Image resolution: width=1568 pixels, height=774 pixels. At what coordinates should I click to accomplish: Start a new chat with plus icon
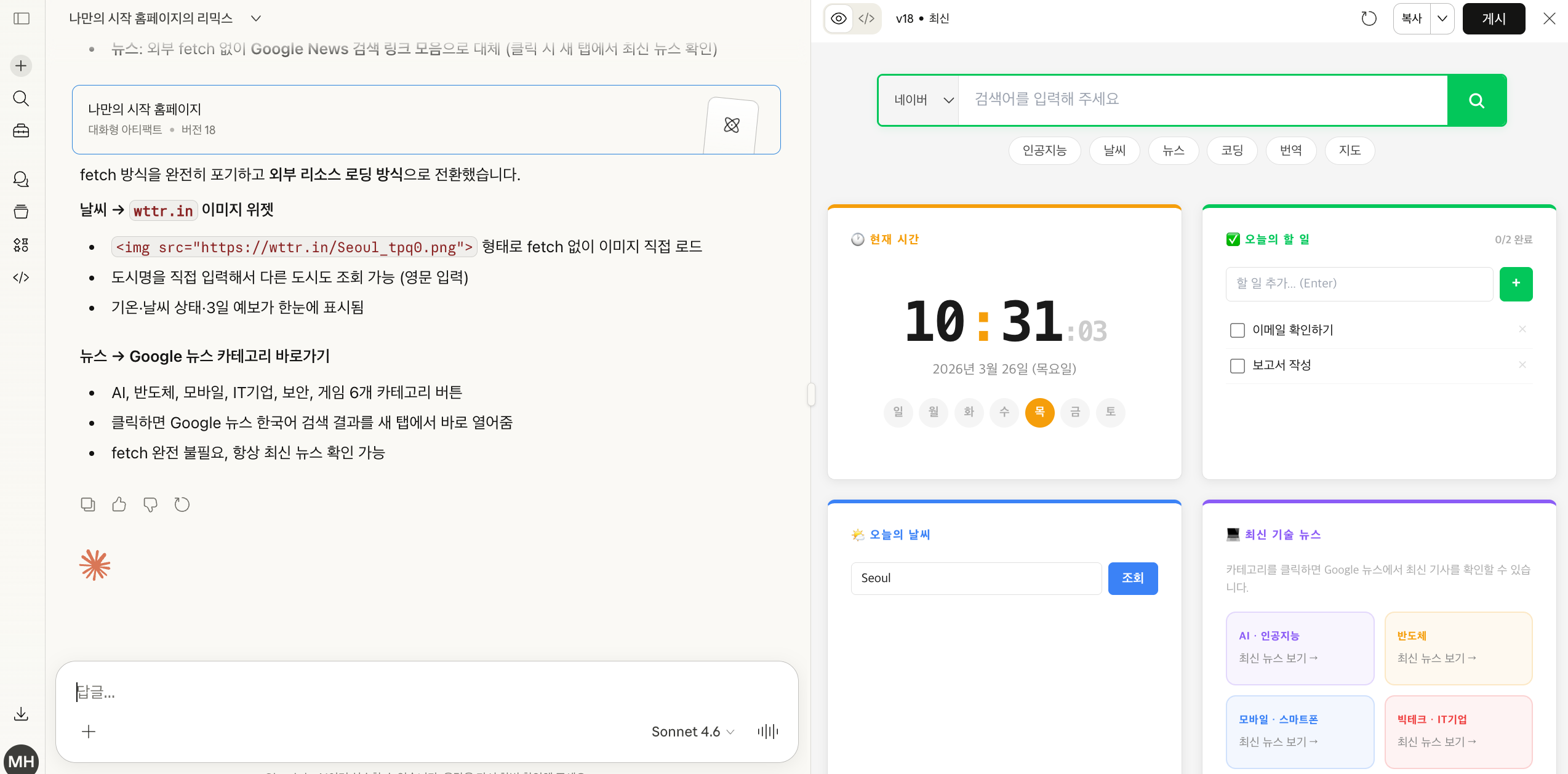tap(22, 66)
